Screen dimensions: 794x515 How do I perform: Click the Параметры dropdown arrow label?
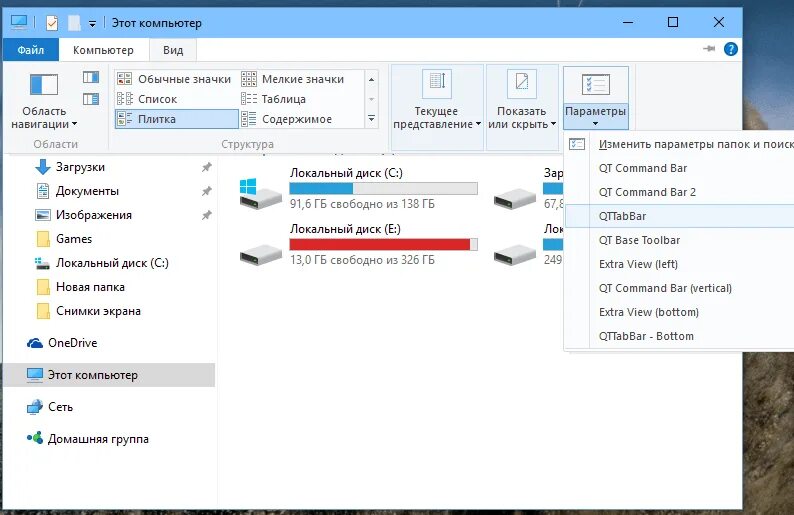[x=596, y=117]
